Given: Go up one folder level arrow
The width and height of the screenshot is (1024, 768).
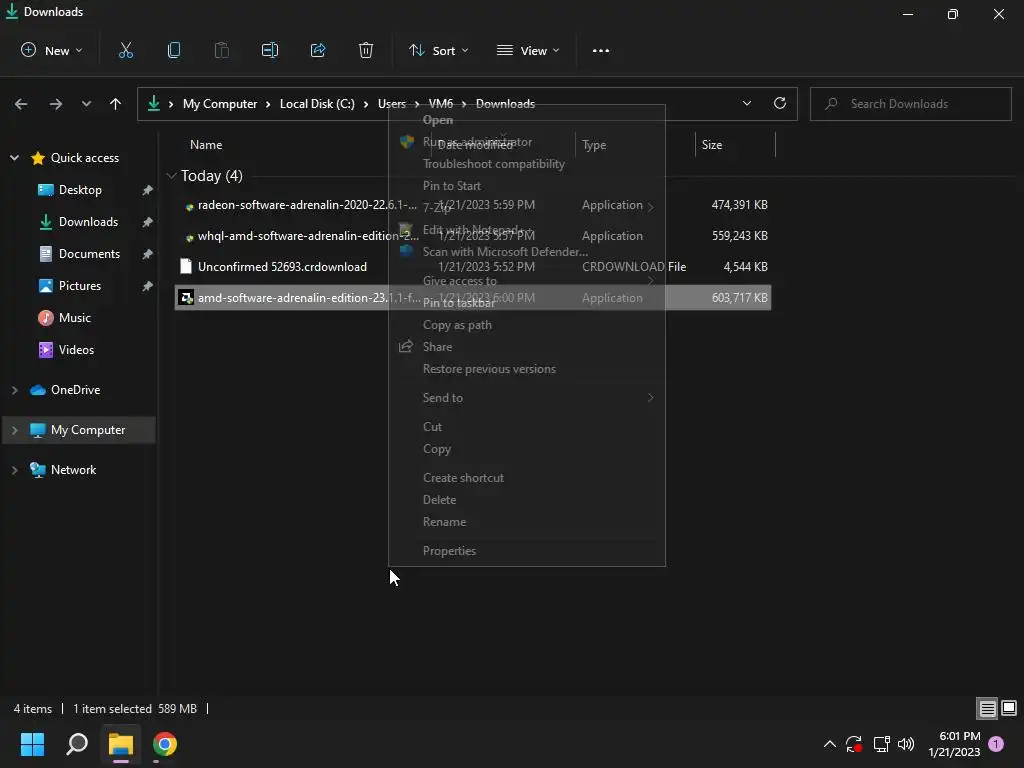Looking at the screenshot, I should coord(116,104).
